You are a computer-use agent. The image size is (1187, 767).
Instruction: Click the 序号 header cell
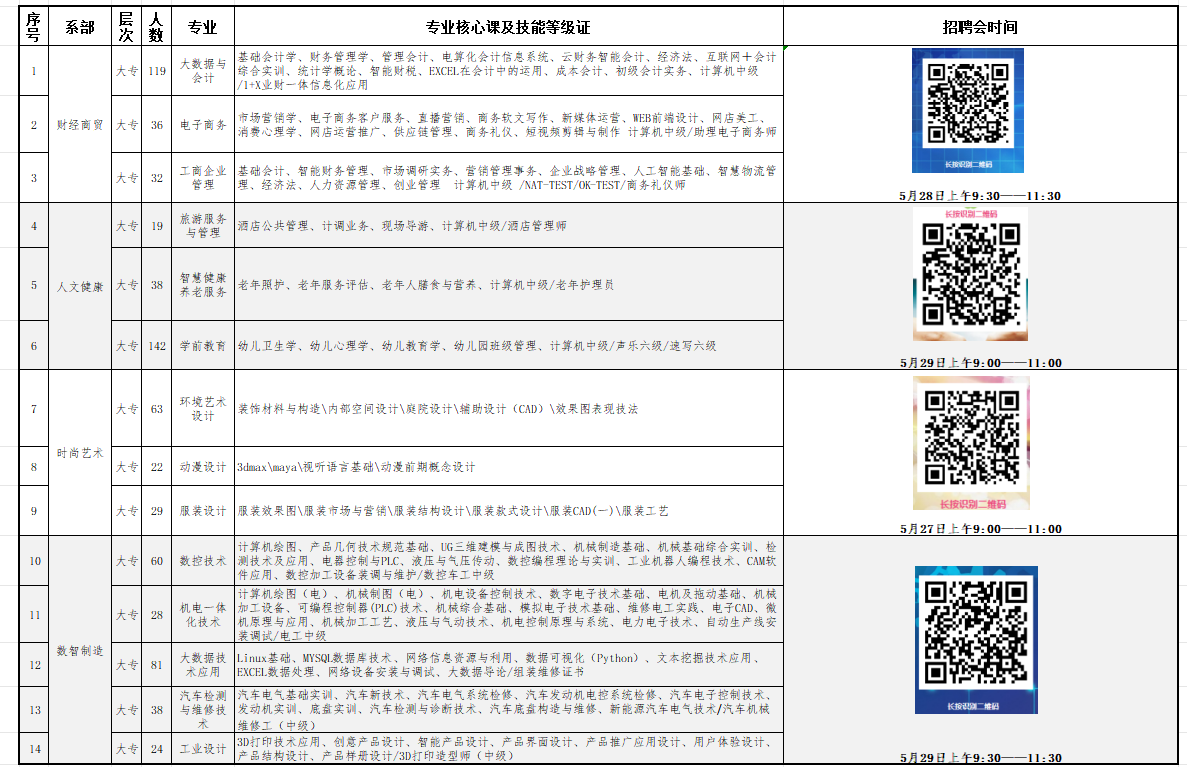(x=33, y=27)
